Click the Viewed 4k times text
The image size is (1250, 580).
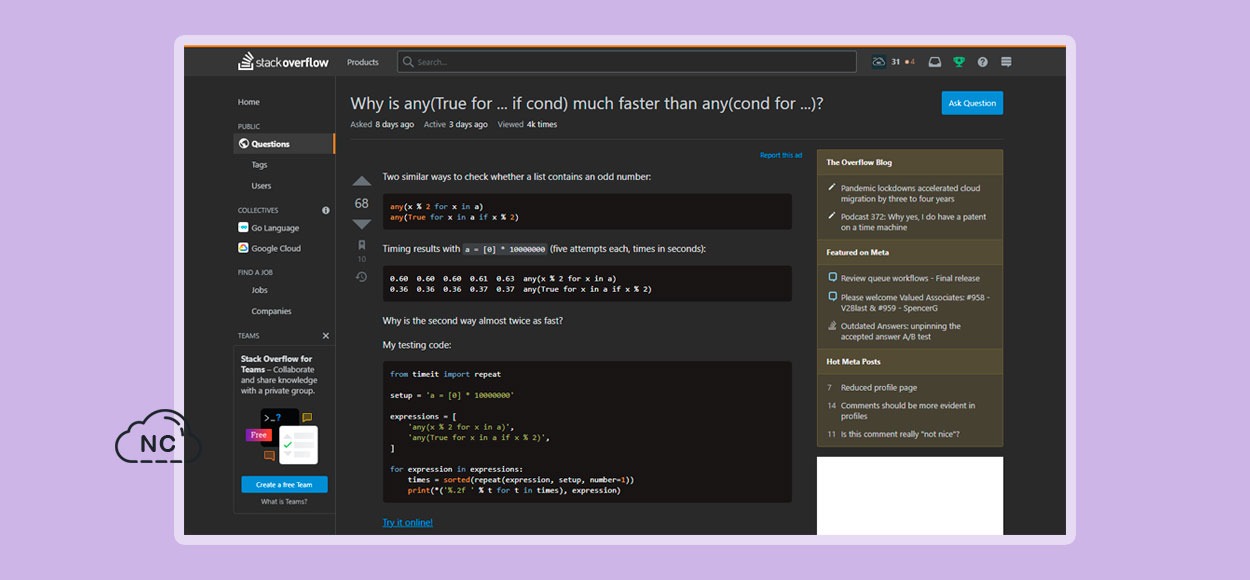point(528,124)
